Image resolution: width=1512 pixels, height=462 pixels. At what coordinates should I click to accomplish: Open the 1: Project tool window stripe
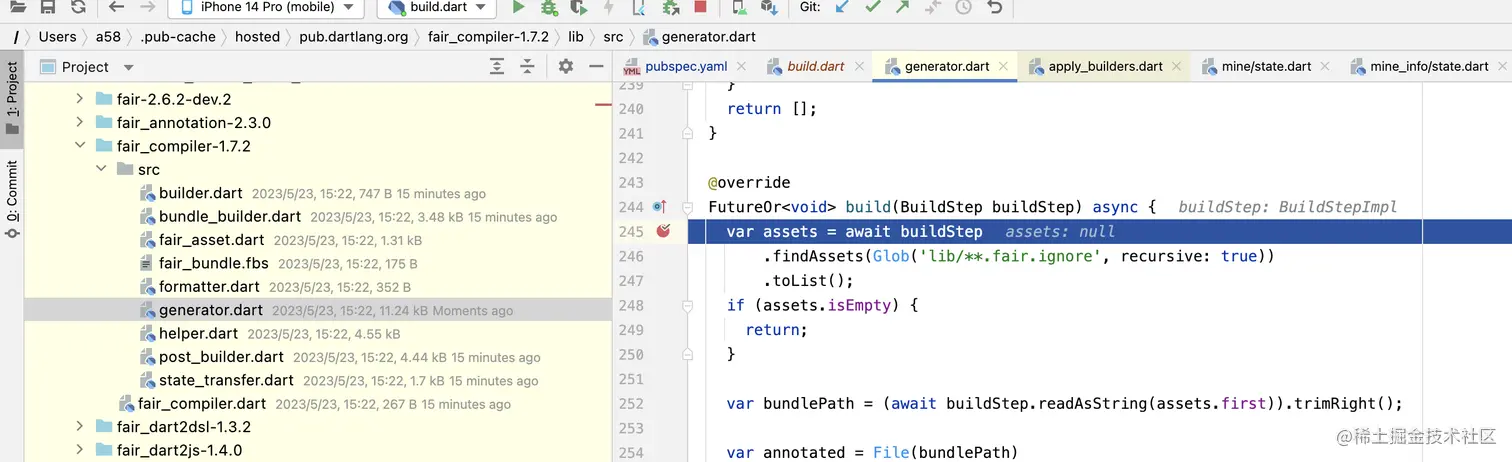12,99
